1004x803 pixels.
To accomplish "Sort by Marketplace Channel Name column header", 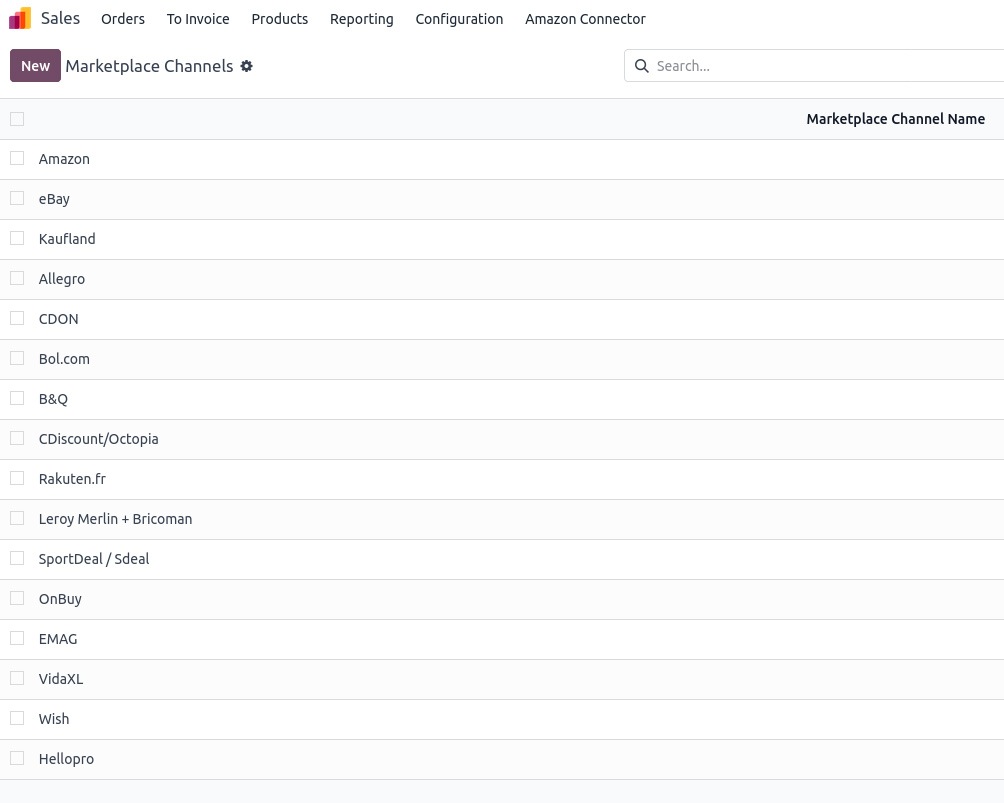I will (x=895, y=119).
